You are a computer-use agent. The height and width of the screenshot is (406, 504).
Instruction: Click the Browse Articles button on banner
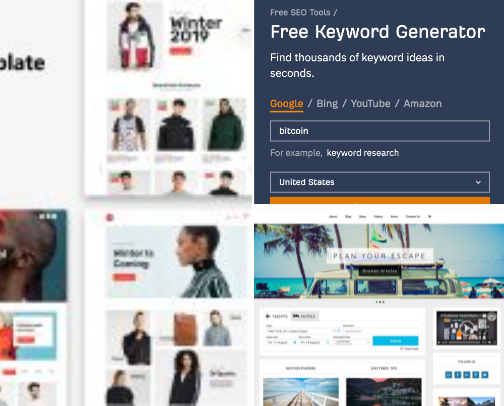point(380,271)
